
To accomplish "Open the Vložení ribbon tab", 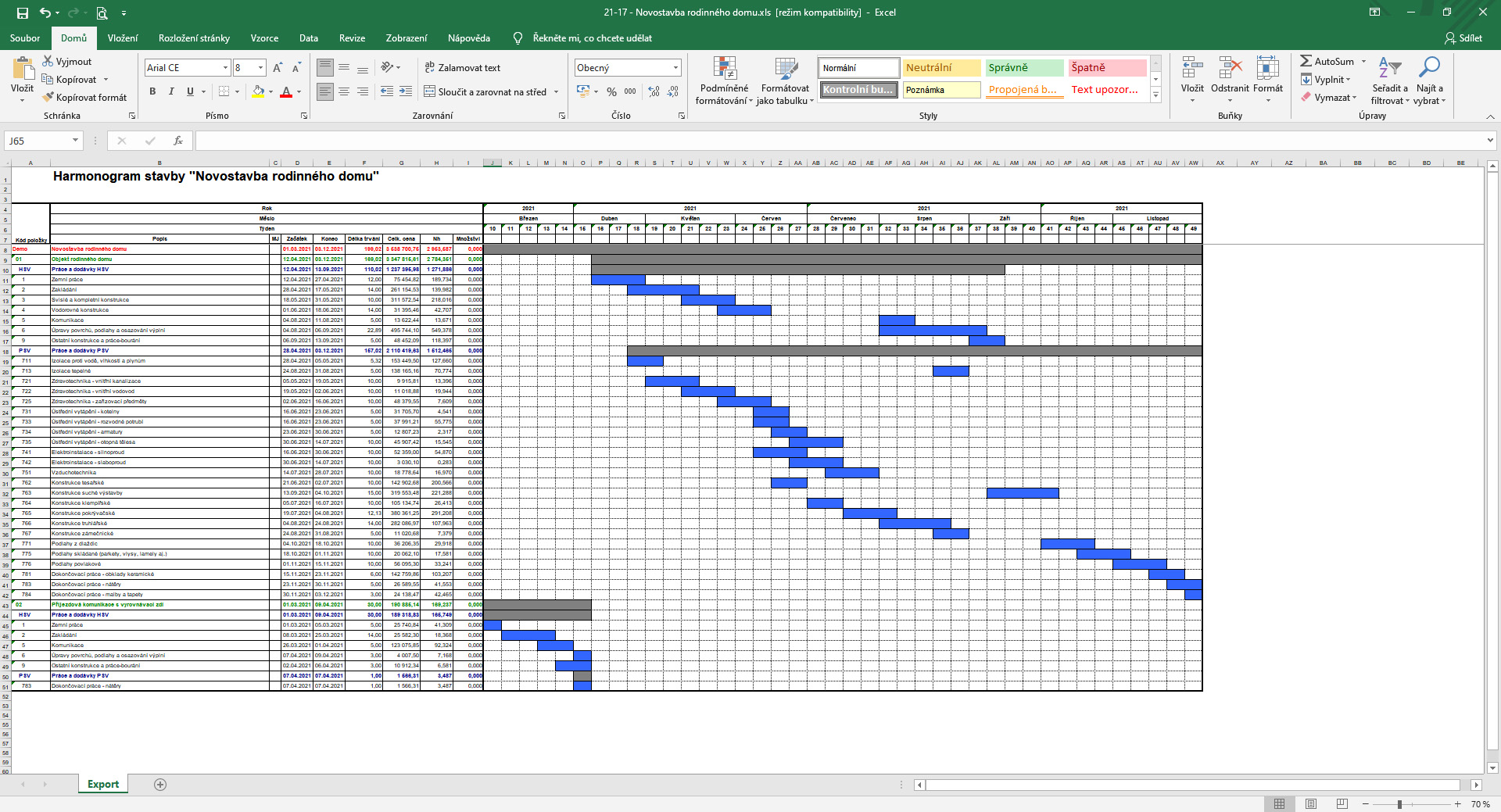I will (x=123, y=38).
